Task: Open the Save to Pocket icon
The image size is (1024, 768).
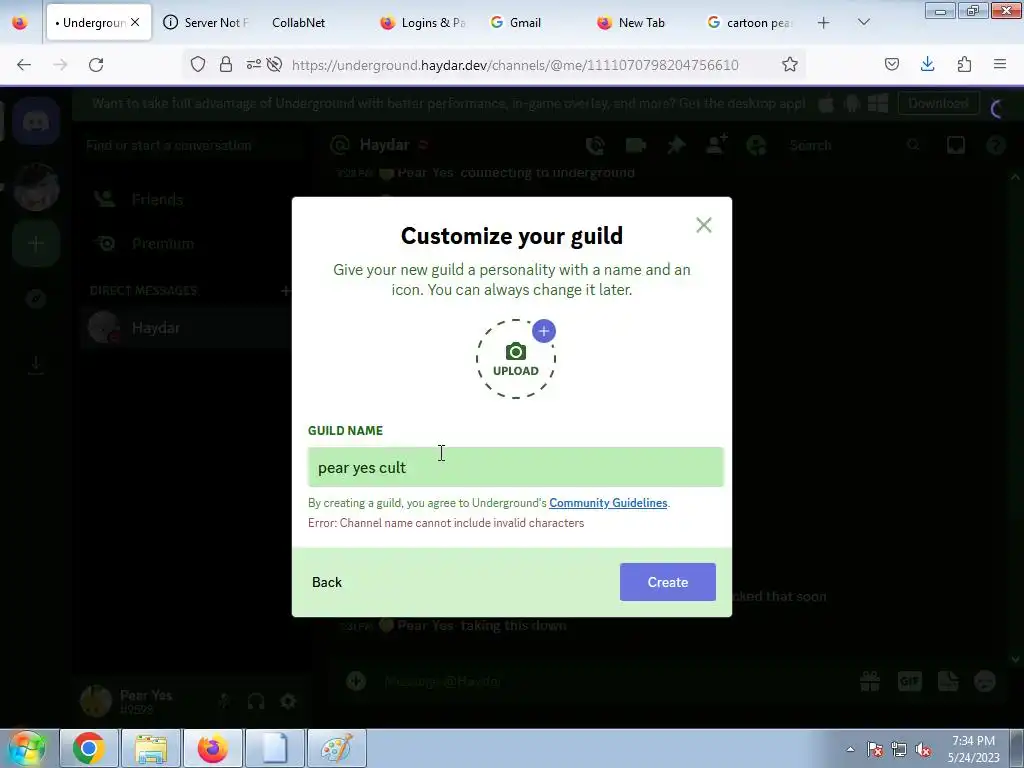Action: tap(891, 64)
